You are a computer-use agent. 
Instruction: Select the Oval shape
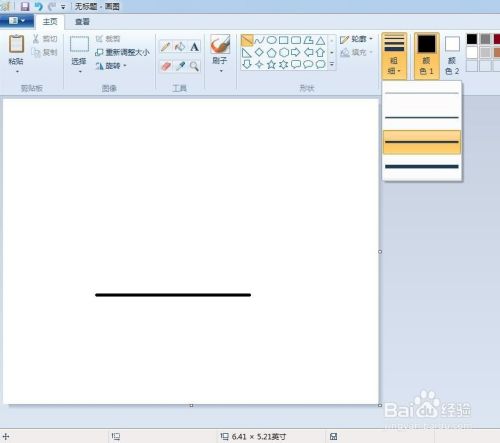[272, 40]
